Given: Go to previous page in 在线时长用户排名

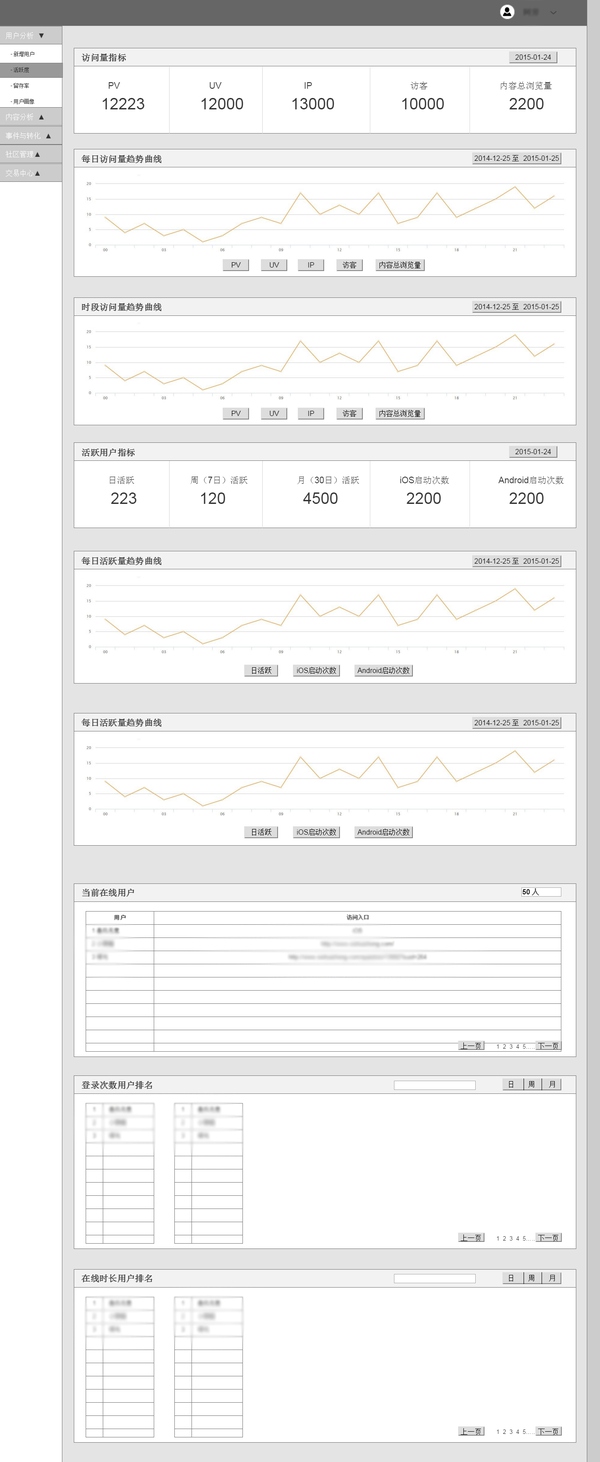Looking at the screenshot, I should coord(471,1431).
